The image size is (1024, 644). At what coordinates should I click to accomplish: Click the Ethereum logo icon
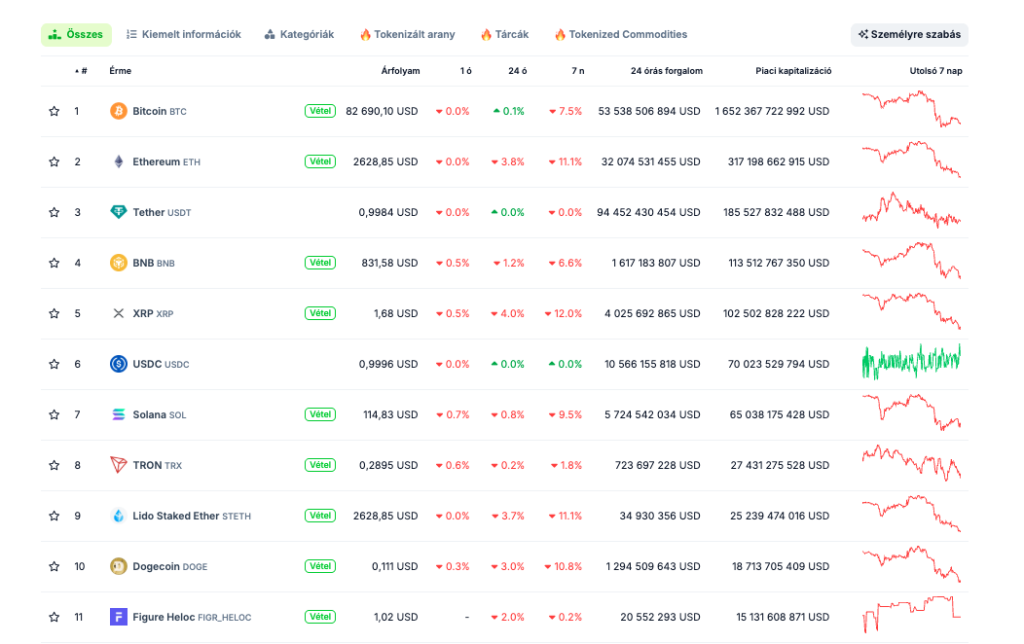[118, 162]
